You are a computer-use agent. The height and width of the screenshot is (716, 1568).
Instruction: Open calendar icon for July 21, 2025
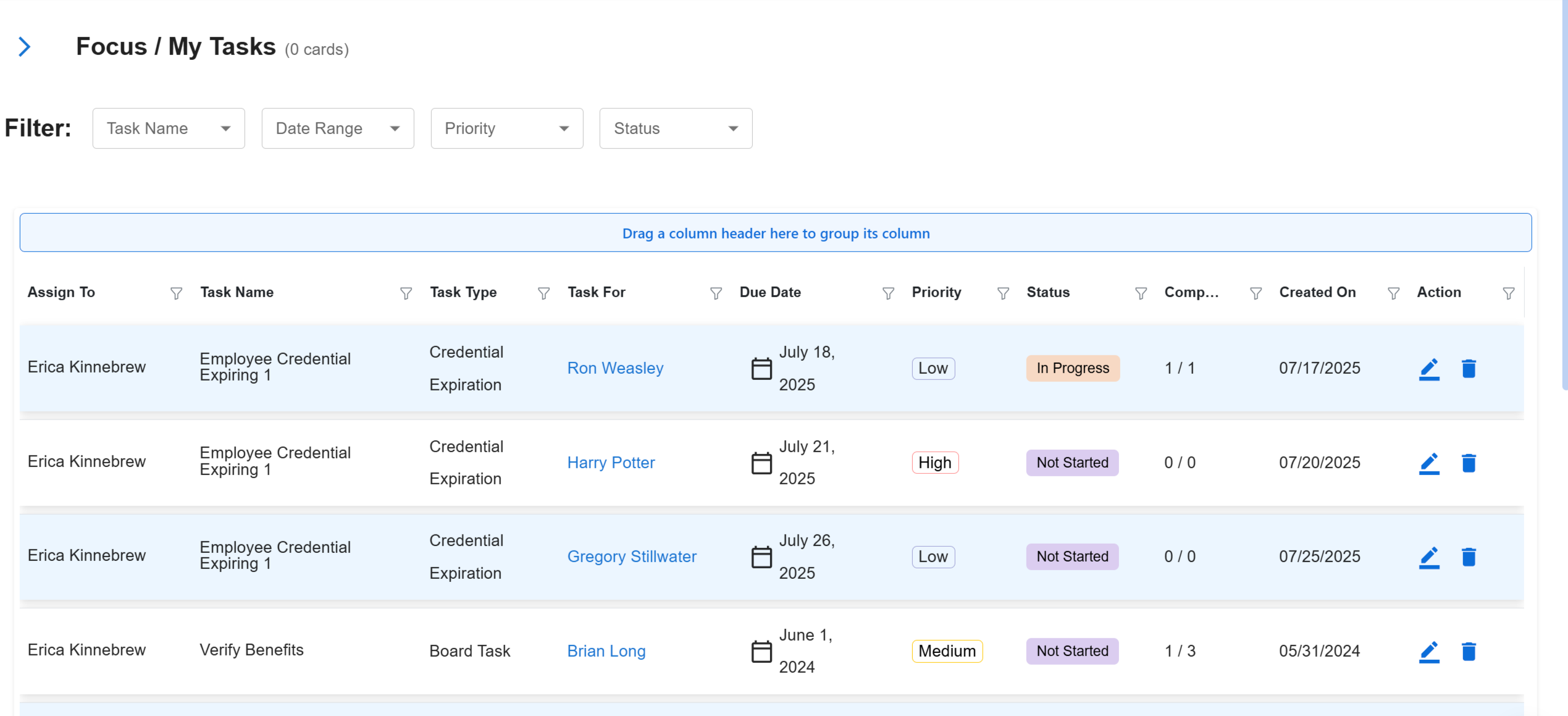click(761, 463)
